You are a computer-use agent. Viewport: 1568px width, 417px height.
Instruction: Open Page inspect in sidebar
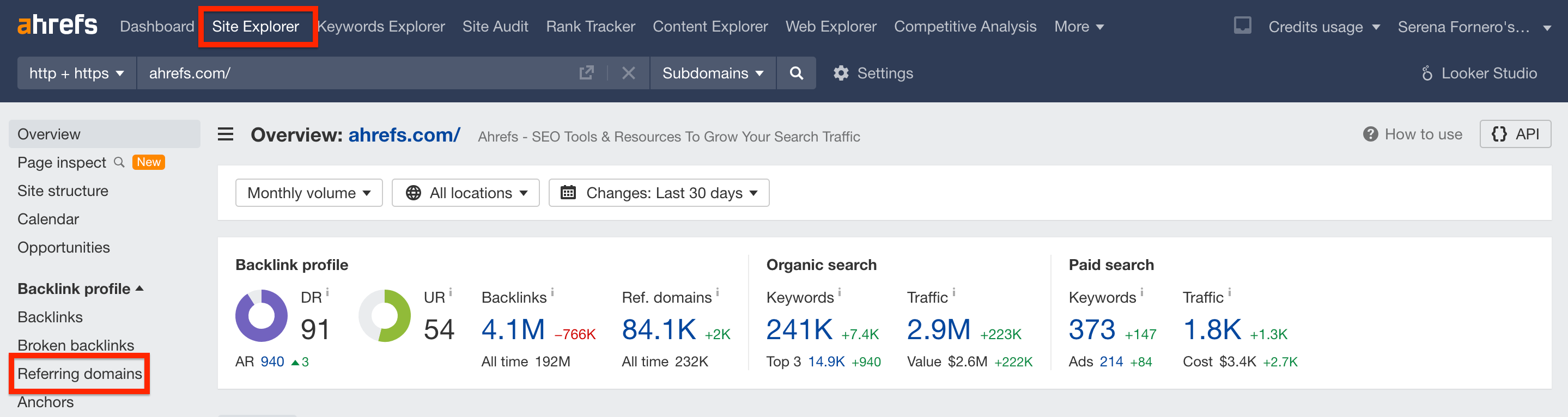click(62, 162)
